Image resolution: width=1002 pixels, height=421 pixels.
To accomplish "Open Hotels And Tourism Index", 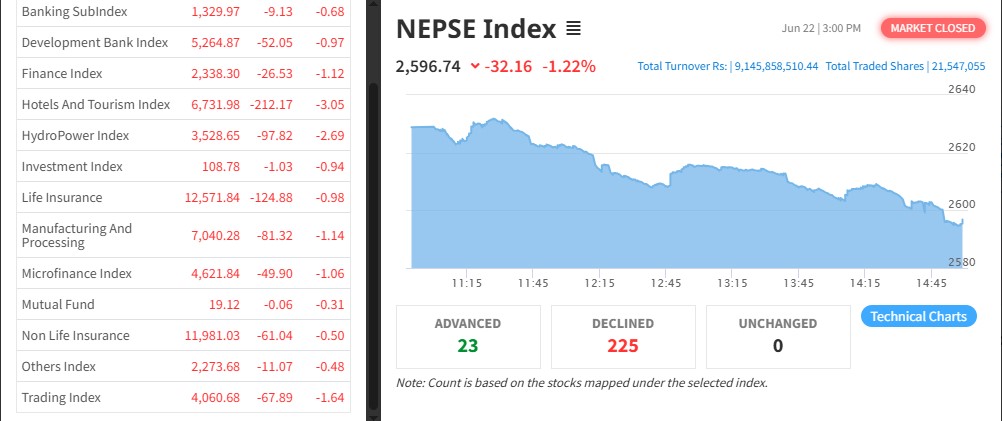I will pos(96,104).
